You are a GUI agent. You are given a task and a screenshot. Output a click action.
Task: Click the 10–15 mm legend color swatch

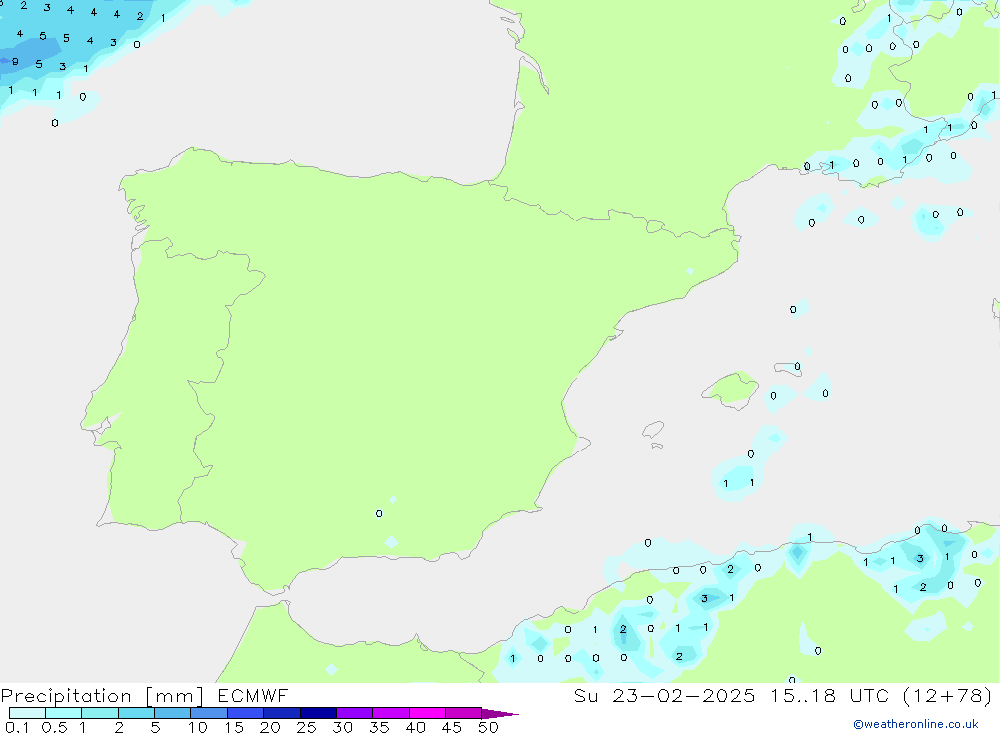[209, 713]
